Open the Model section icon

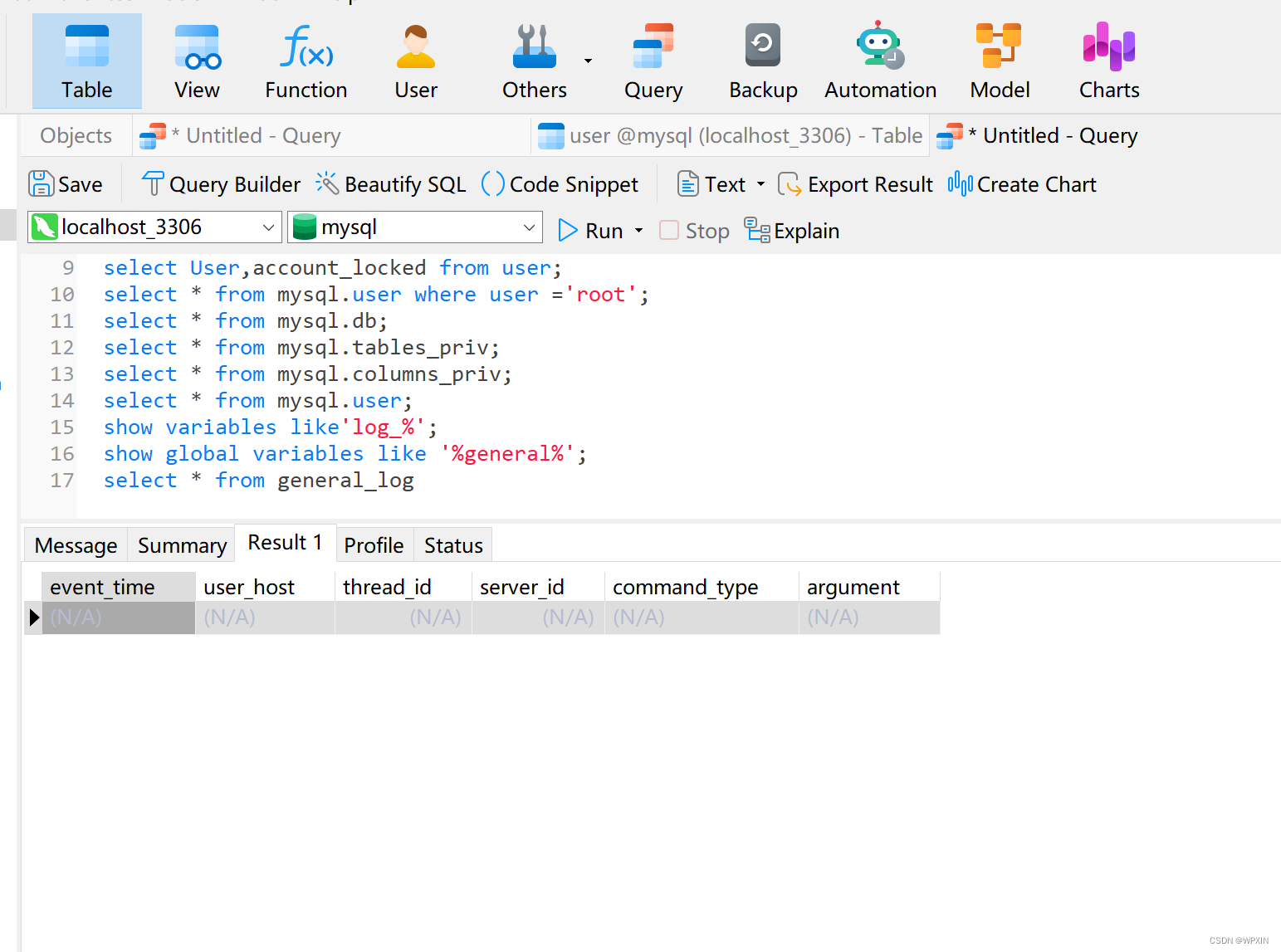(1000, 61)
